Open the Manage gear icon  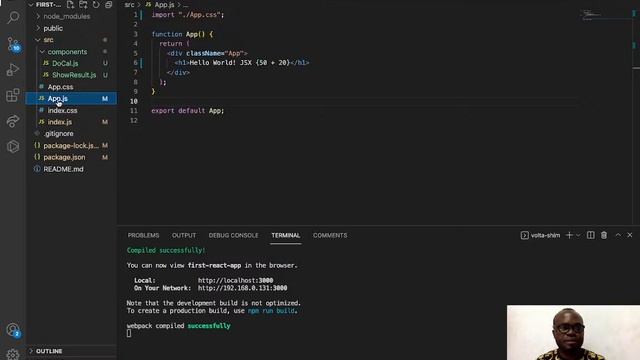point(13,354)
